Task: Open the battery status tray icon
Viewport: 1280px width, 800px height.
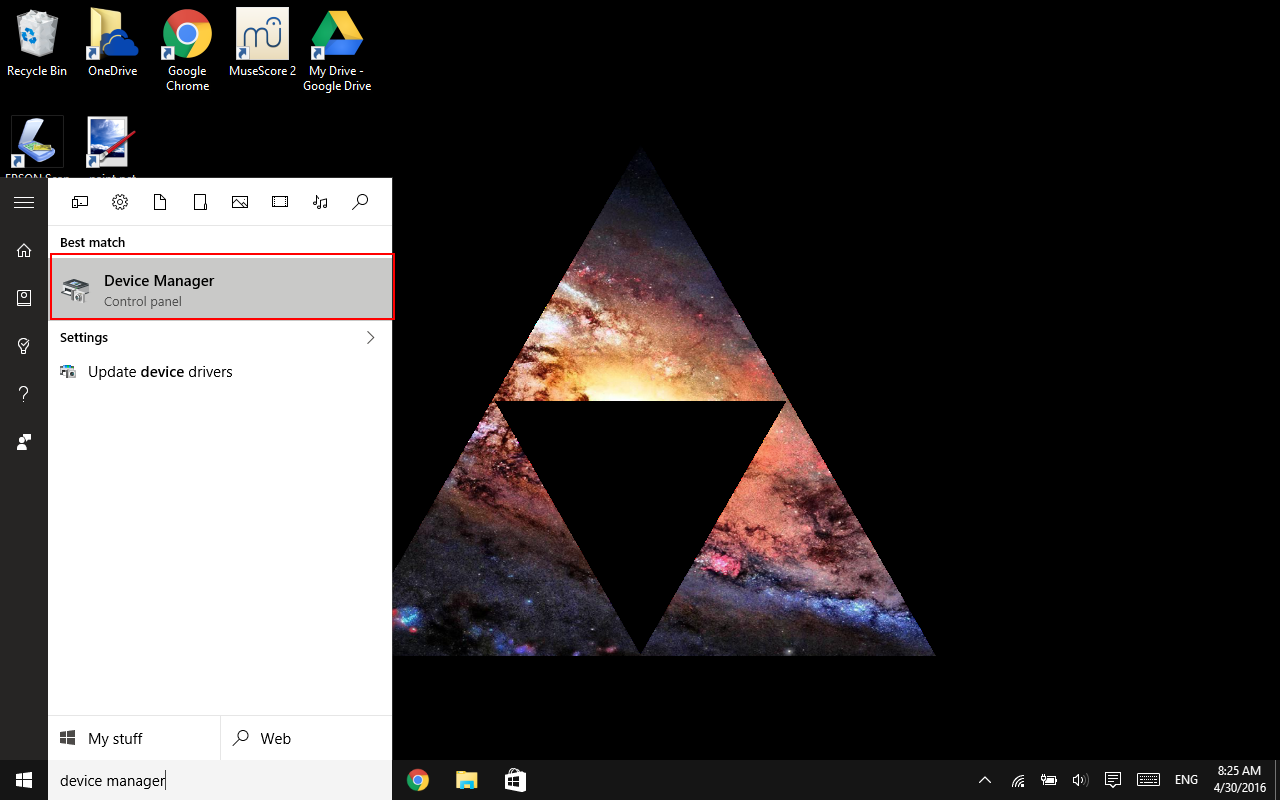Action: (1049, 780)
